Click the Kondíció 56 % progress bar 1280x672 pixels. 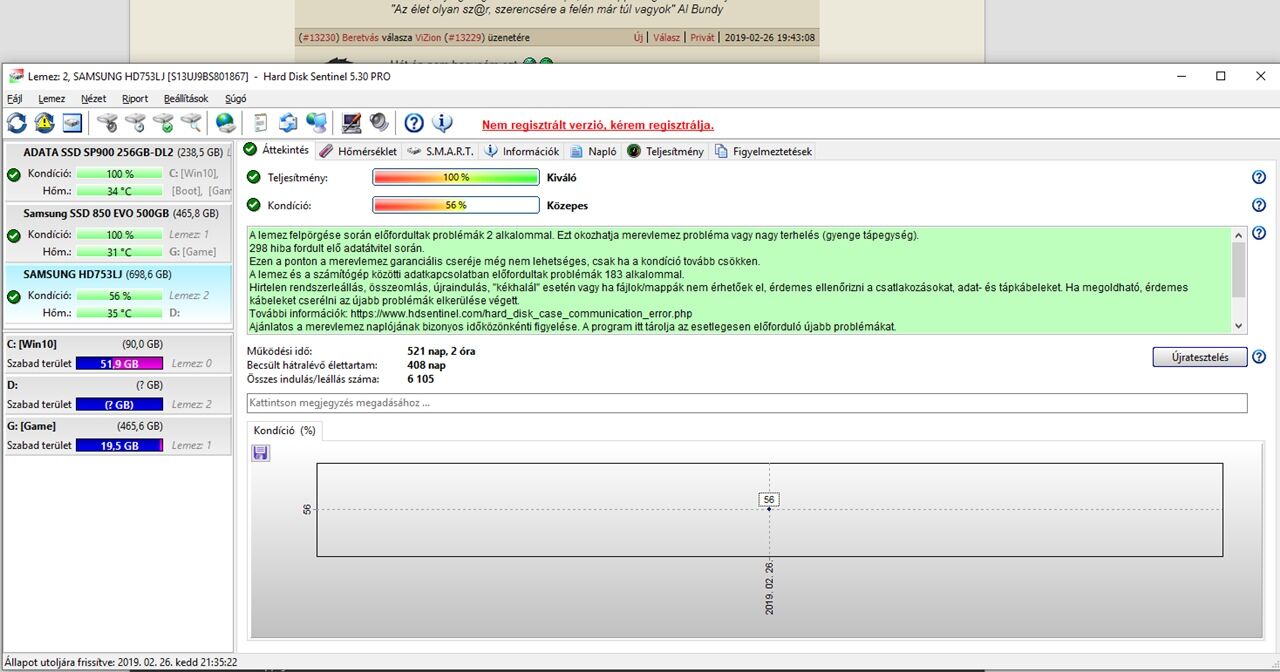456,205
